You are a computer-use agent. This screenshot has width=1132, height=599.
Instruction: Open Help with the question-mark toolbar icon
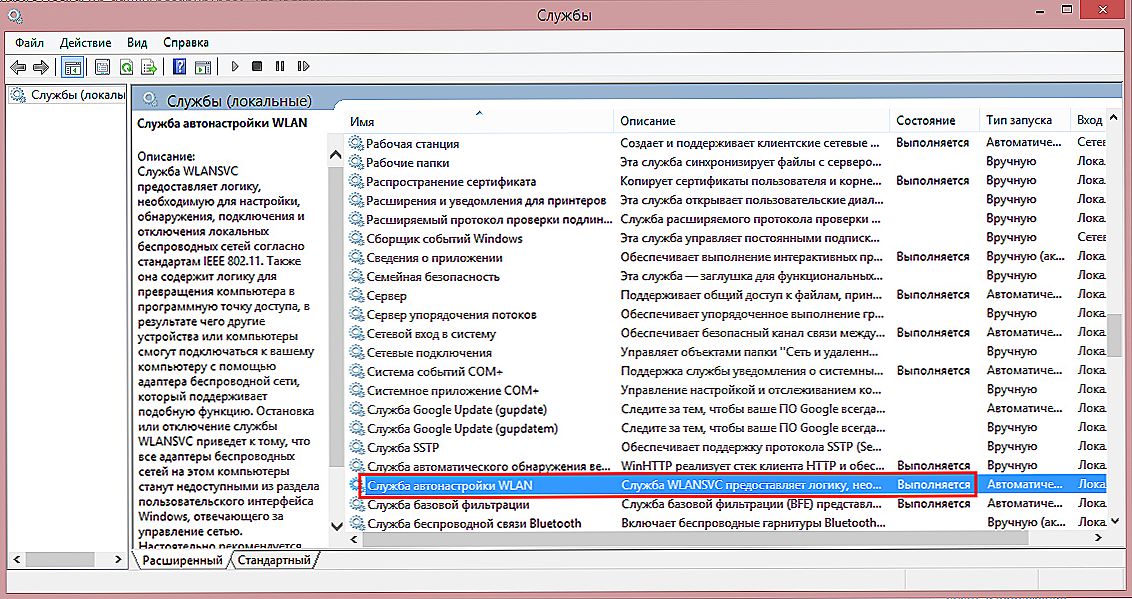(180, 67)
